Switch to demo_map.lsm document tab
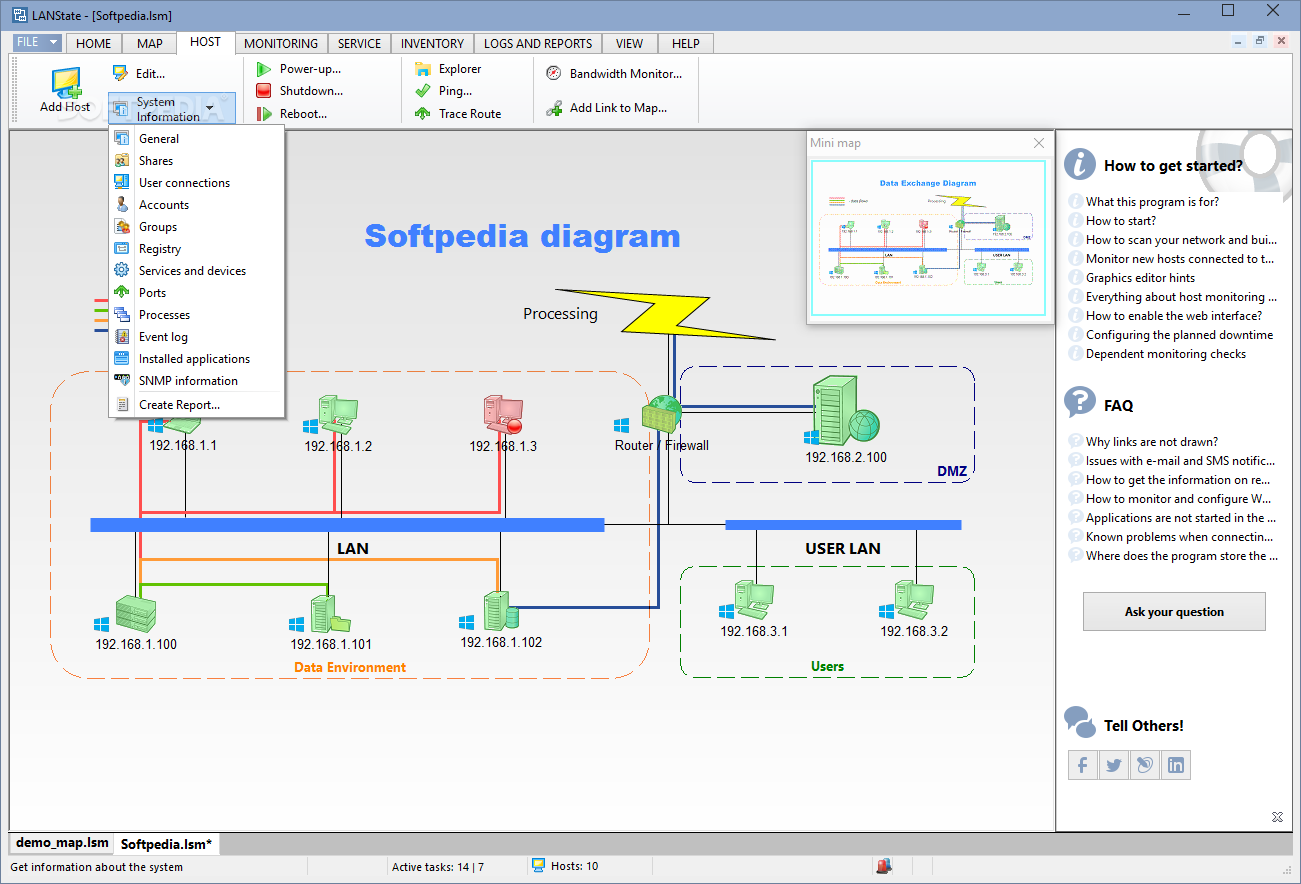 pyautogui.click(x=62, y=843)
